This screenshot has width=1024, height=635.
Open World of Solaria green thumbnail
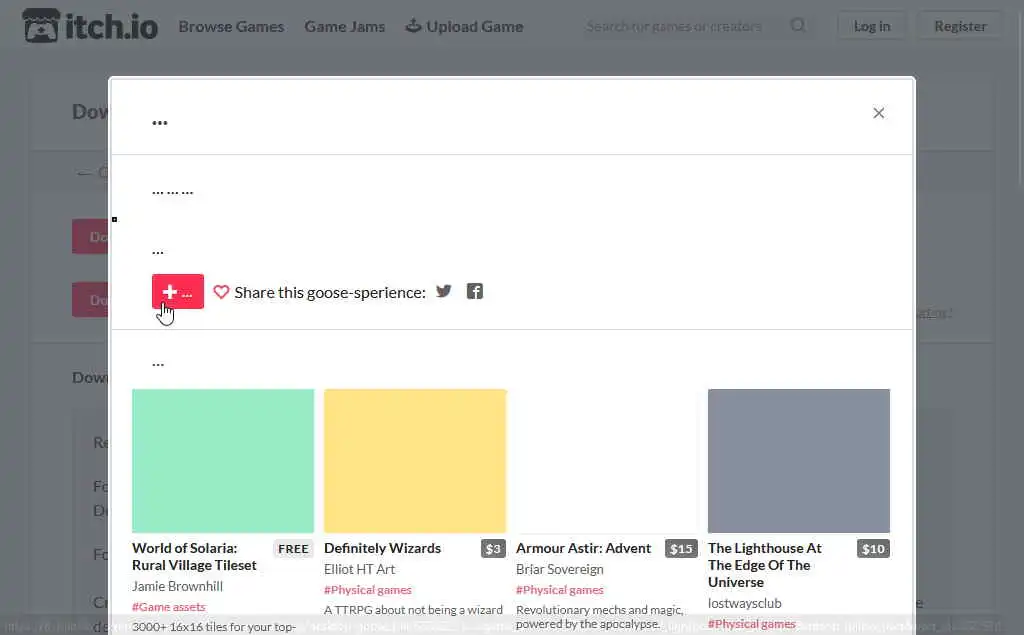coord(223,461)
